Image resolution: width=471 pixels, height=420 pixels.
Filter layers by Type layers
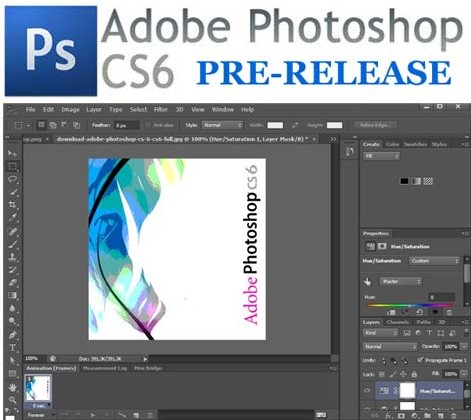[429, 333]
